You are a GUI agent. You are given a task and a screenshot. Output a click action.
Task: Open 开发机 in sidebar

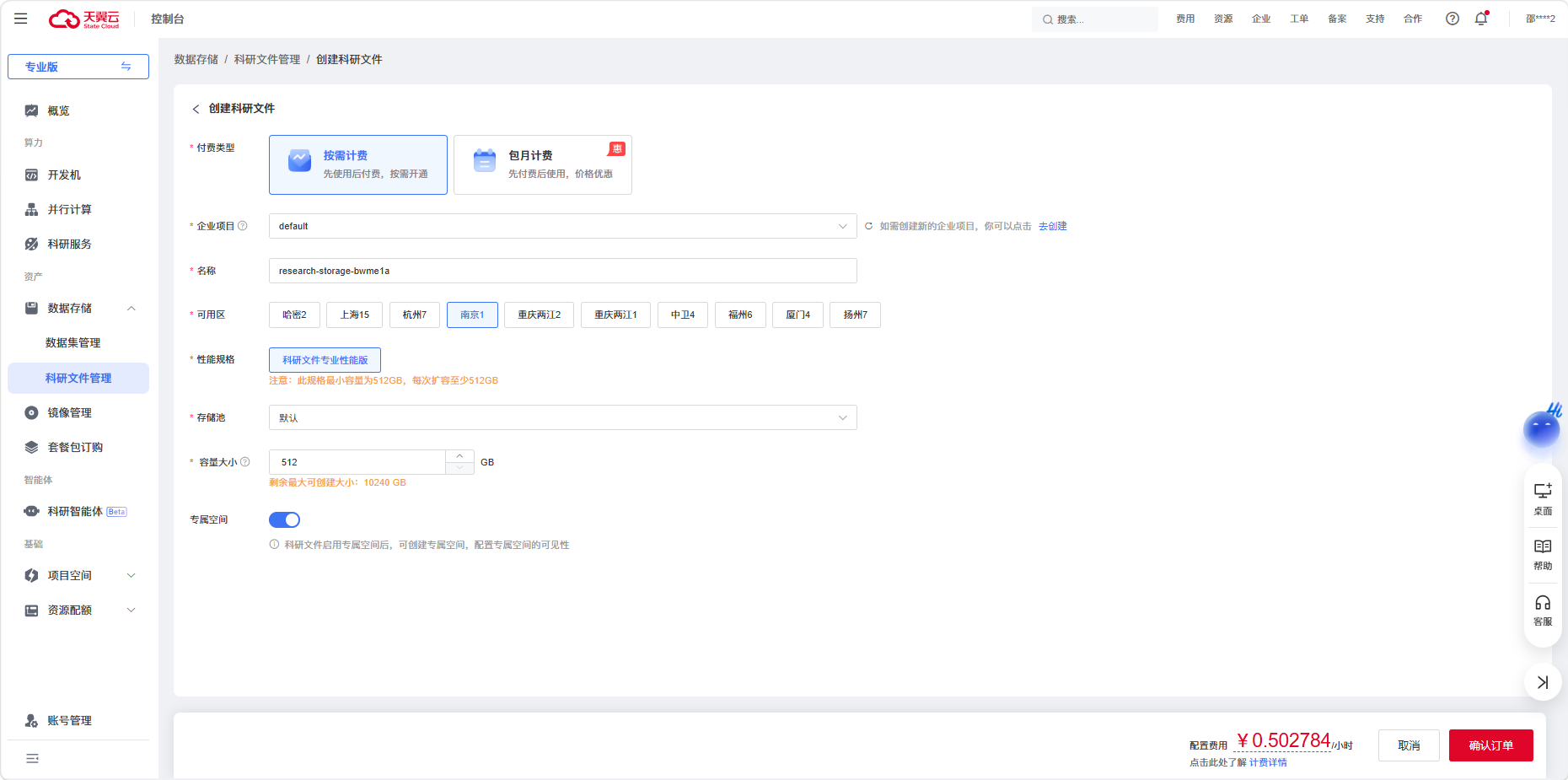click(78, 175)
